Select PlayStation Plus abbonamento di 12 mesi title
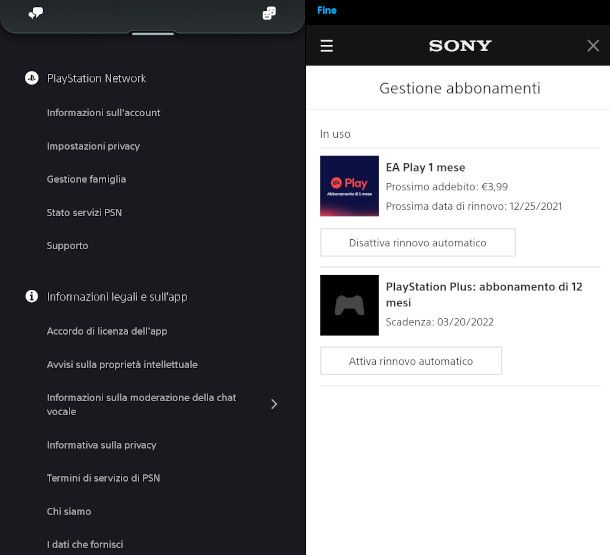Screen dimensions: 610x555 (x=484, y=295)
